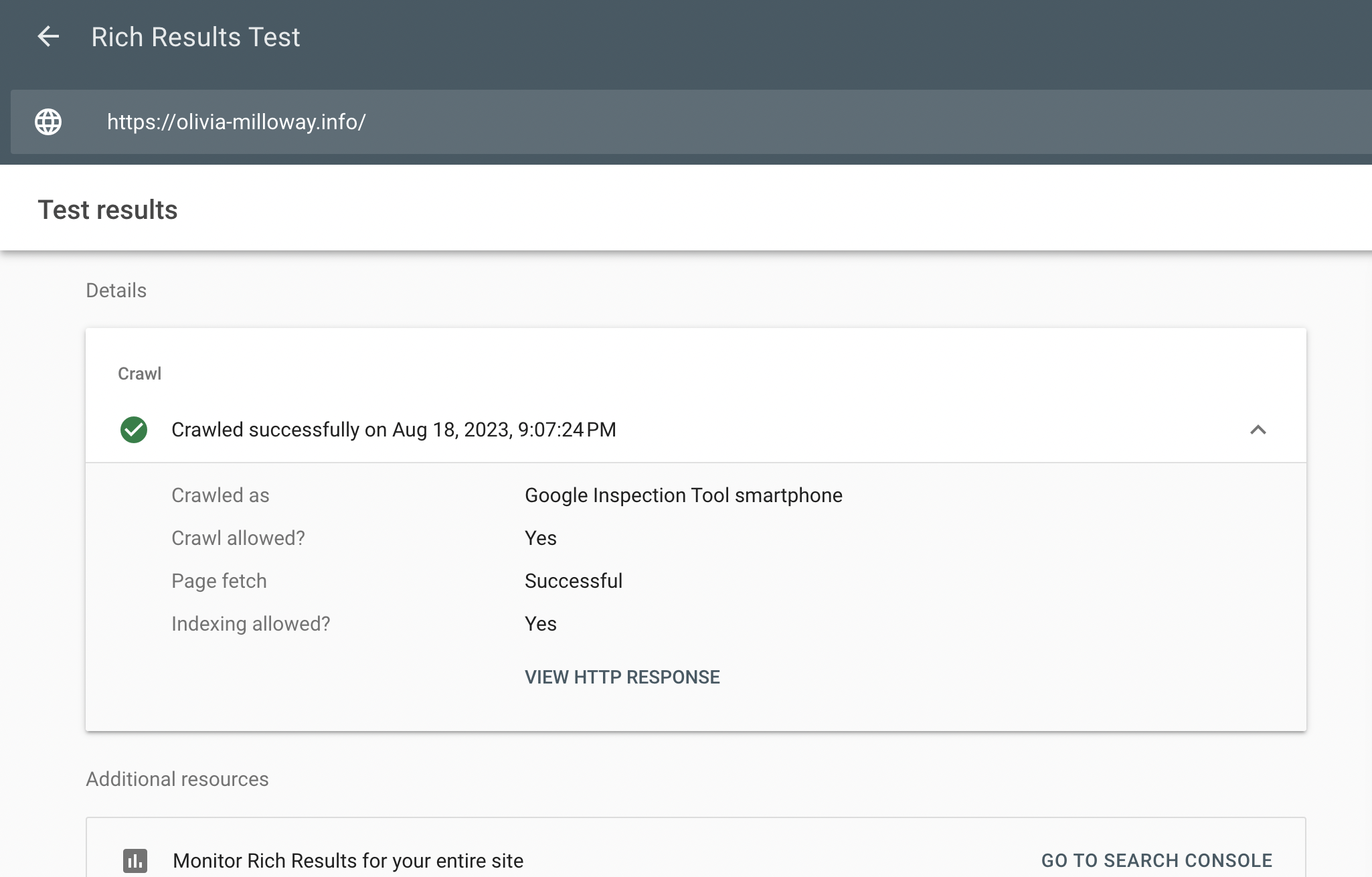Click the Crawl allowed? label

[x=238, y=538]
